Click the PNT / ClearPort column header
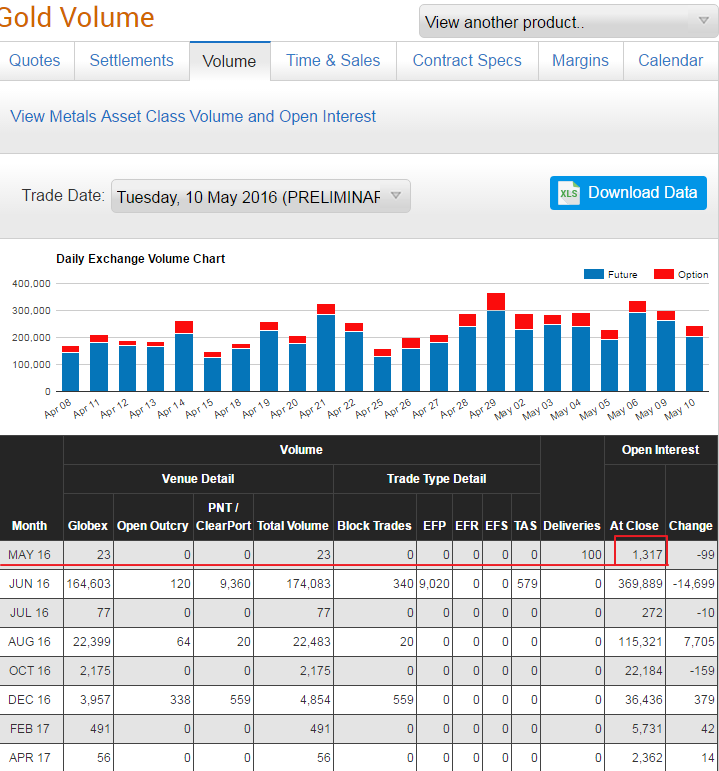719x771 pixels. (x=223, y=517)
